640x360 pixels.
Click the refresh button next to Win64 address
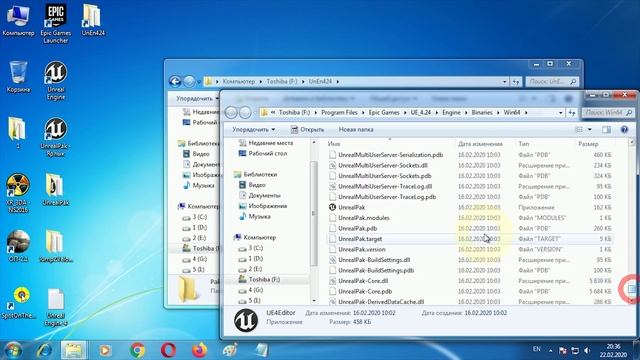point(572,112)
